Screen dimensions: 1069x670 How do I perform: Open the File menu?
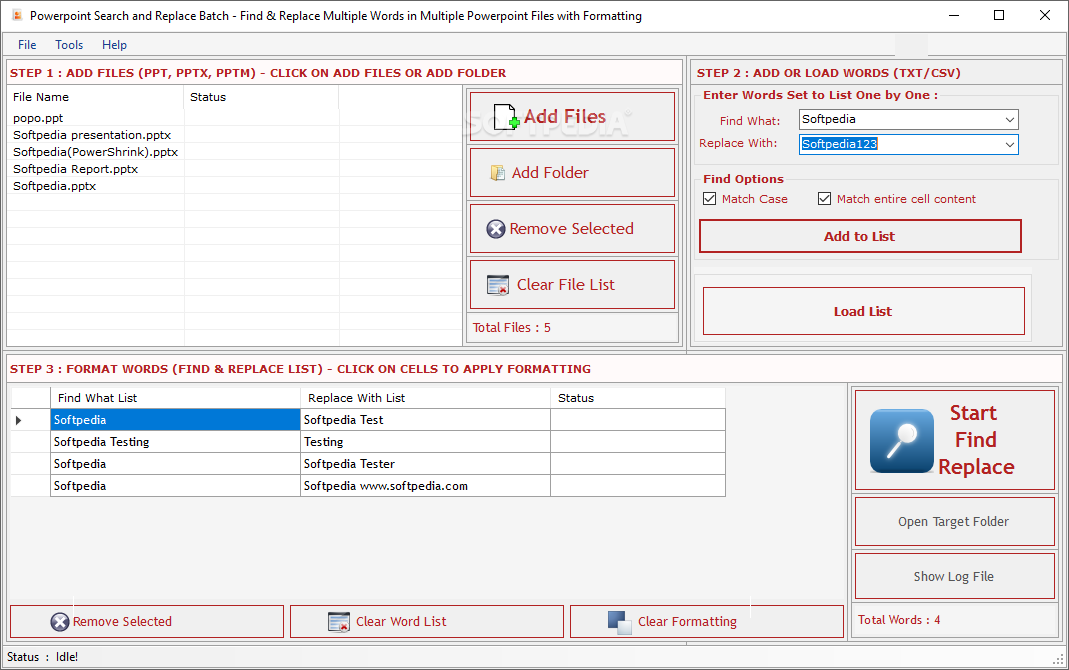tap(27, 45)
